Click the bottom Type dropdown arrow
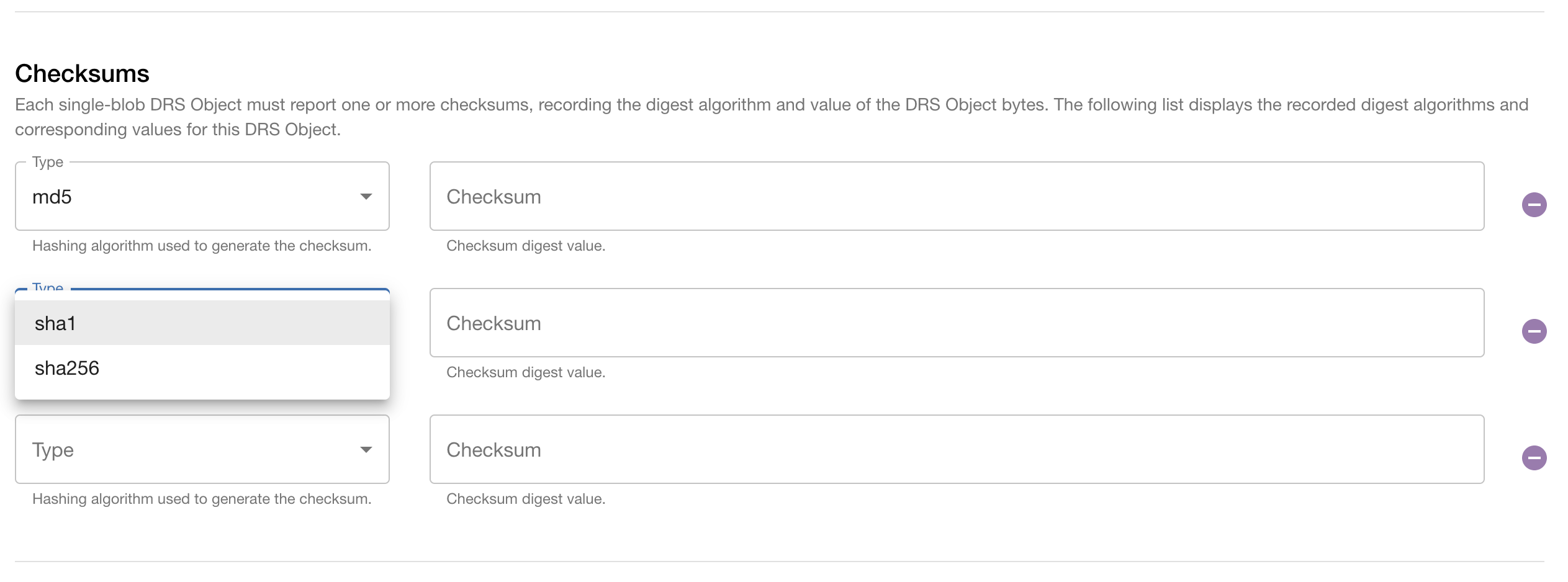 tap(366, 449)
